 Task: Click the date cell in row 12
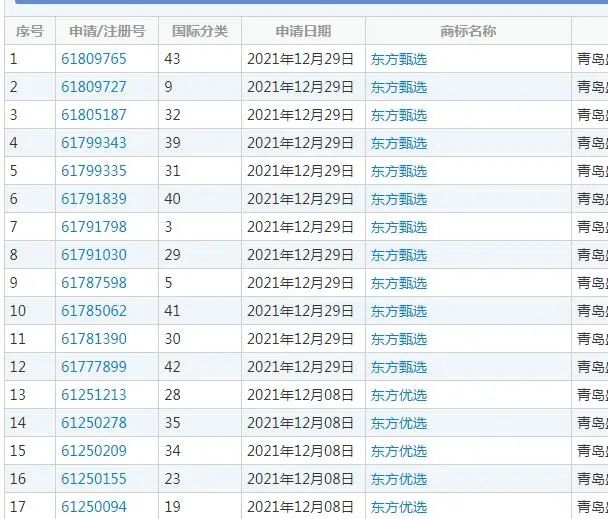point(303,367)
